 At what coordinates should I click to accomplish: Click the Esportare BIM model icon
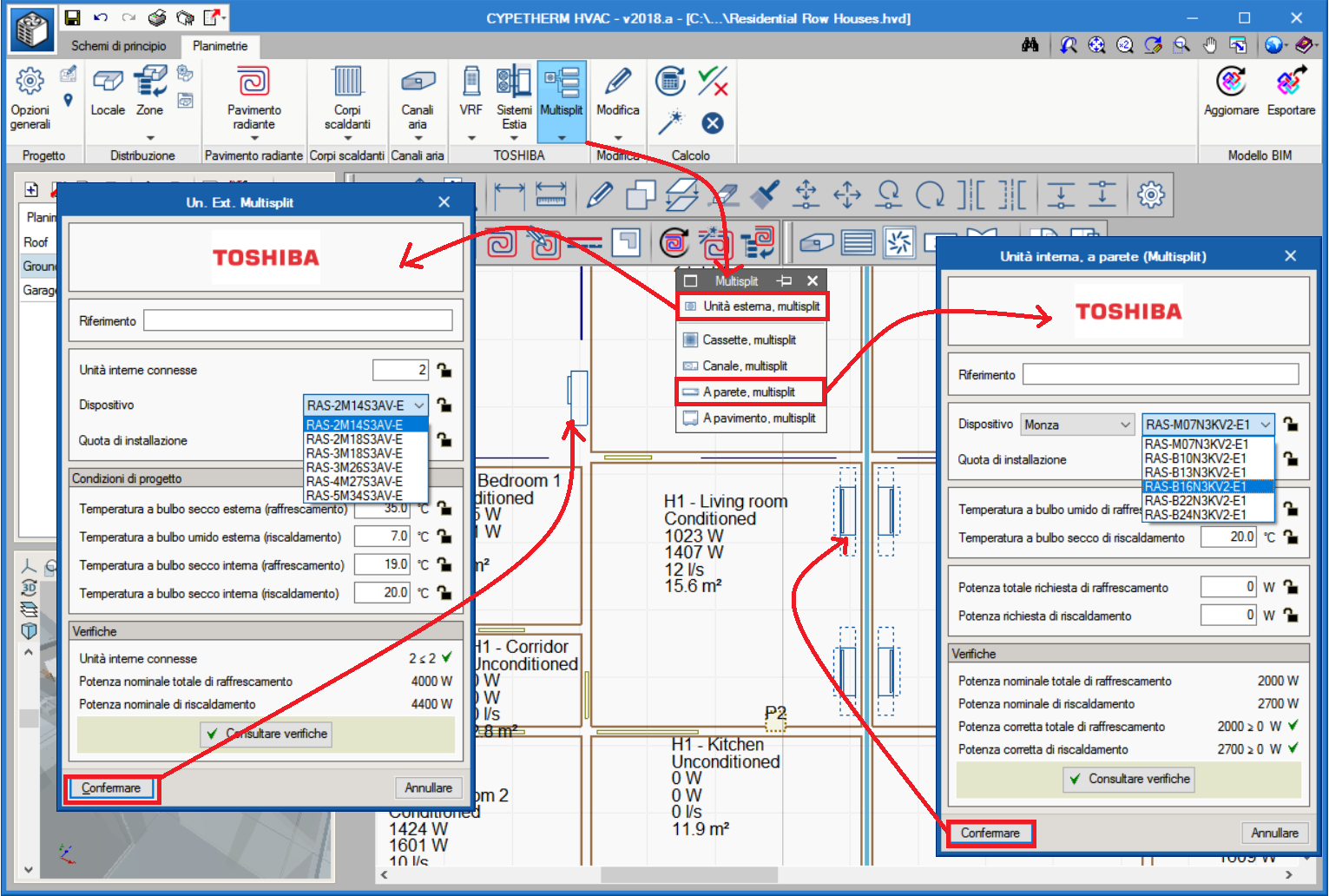click(1291, 90)
